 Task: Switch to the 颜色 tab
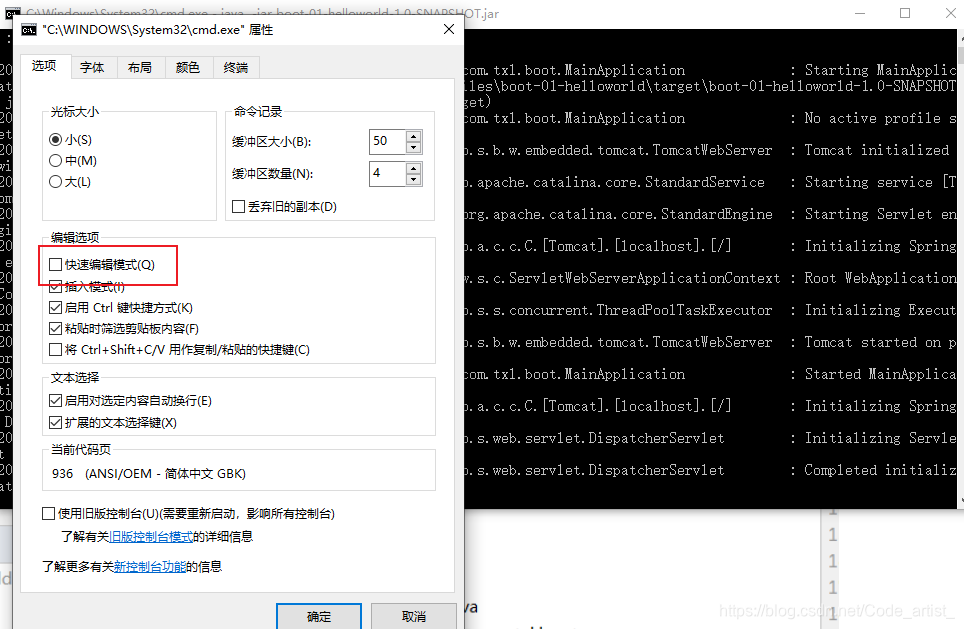coord(188,68)
